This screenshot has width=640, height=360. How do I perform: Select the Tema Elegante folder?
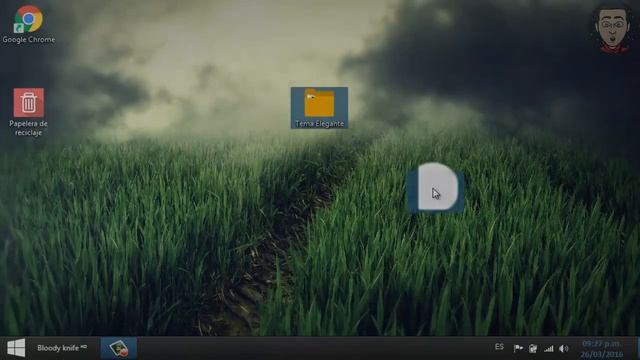click(319, 108)
